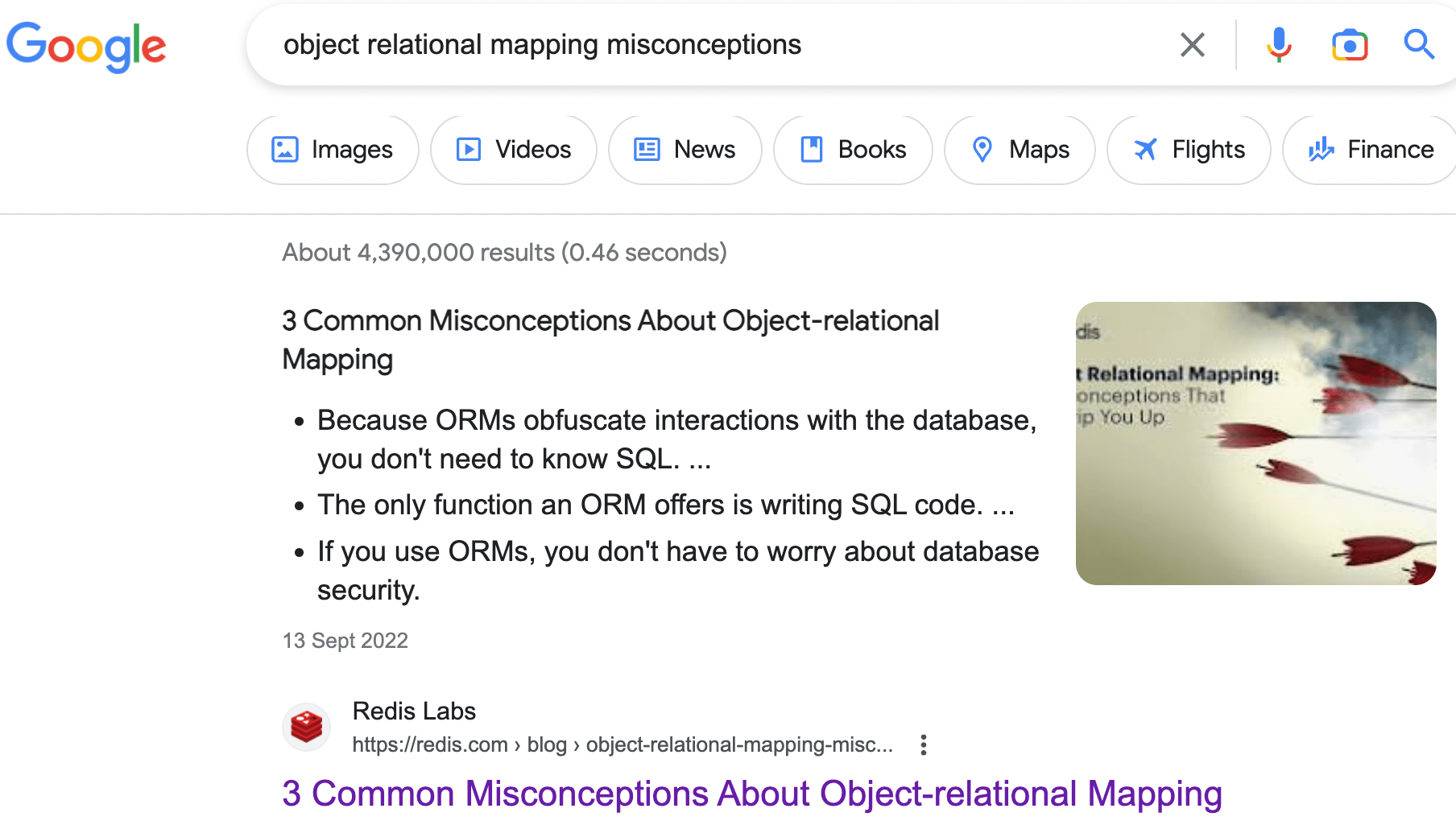The height and width of the screenshot is (829, 1456).
Task: Click the Google logo
Action: [86, 46]
